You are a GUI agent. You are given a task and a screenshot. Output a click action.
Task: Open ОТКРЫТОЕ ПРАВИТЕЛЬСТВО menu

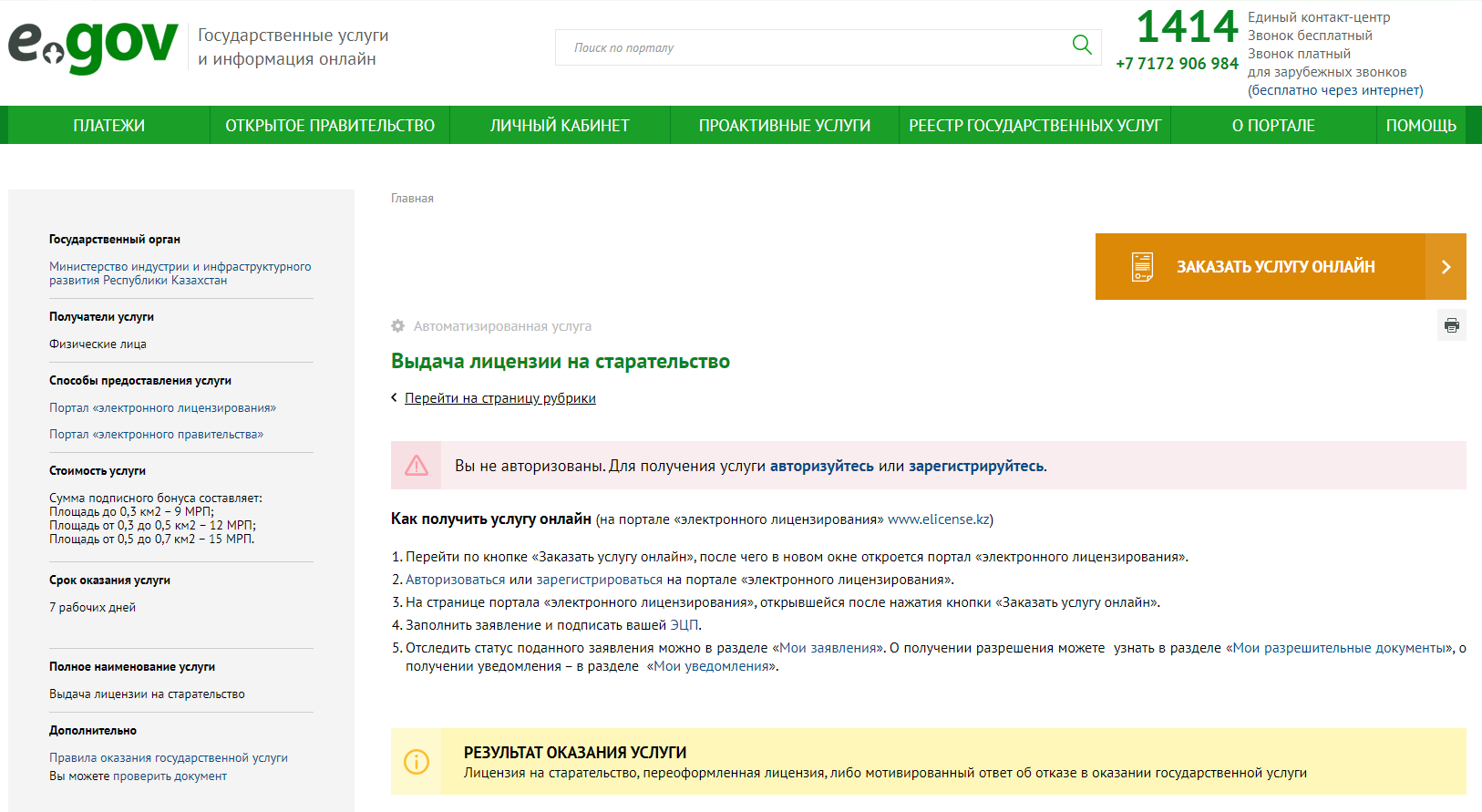pos(330,126)
